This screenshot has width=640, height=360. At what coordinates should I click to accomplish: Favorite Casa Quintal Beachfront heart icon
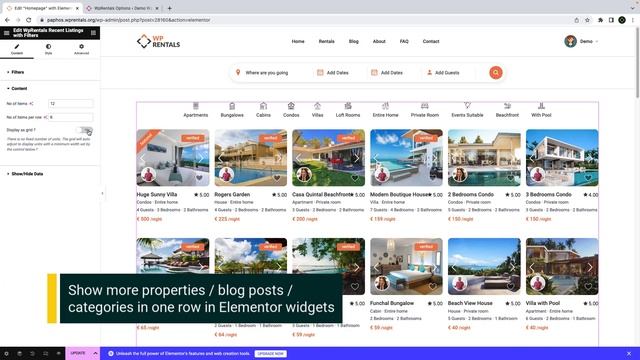(x=355, y=178)
